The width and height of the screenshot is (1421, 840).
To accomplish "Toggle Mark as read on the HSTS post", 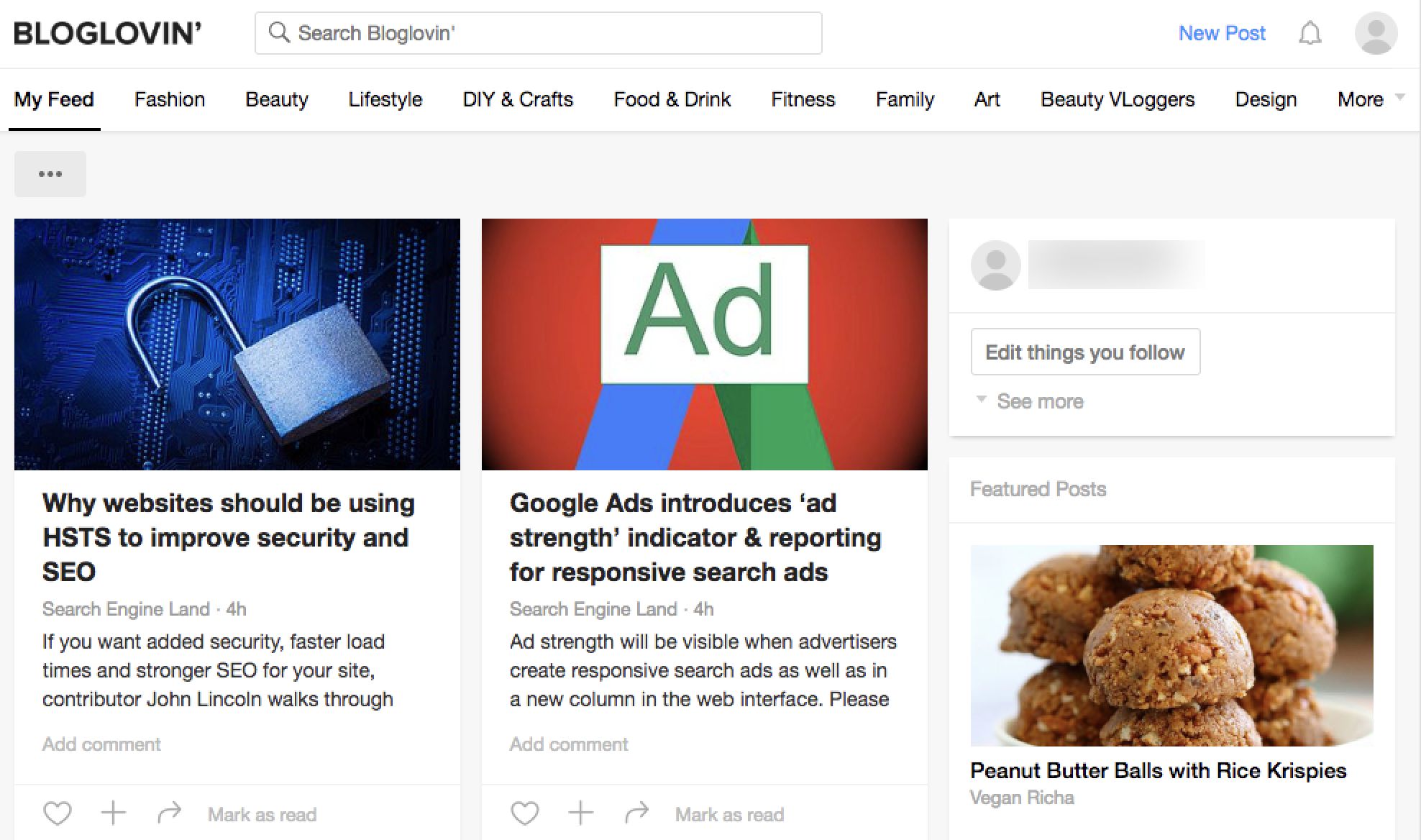I will point(262,815).
